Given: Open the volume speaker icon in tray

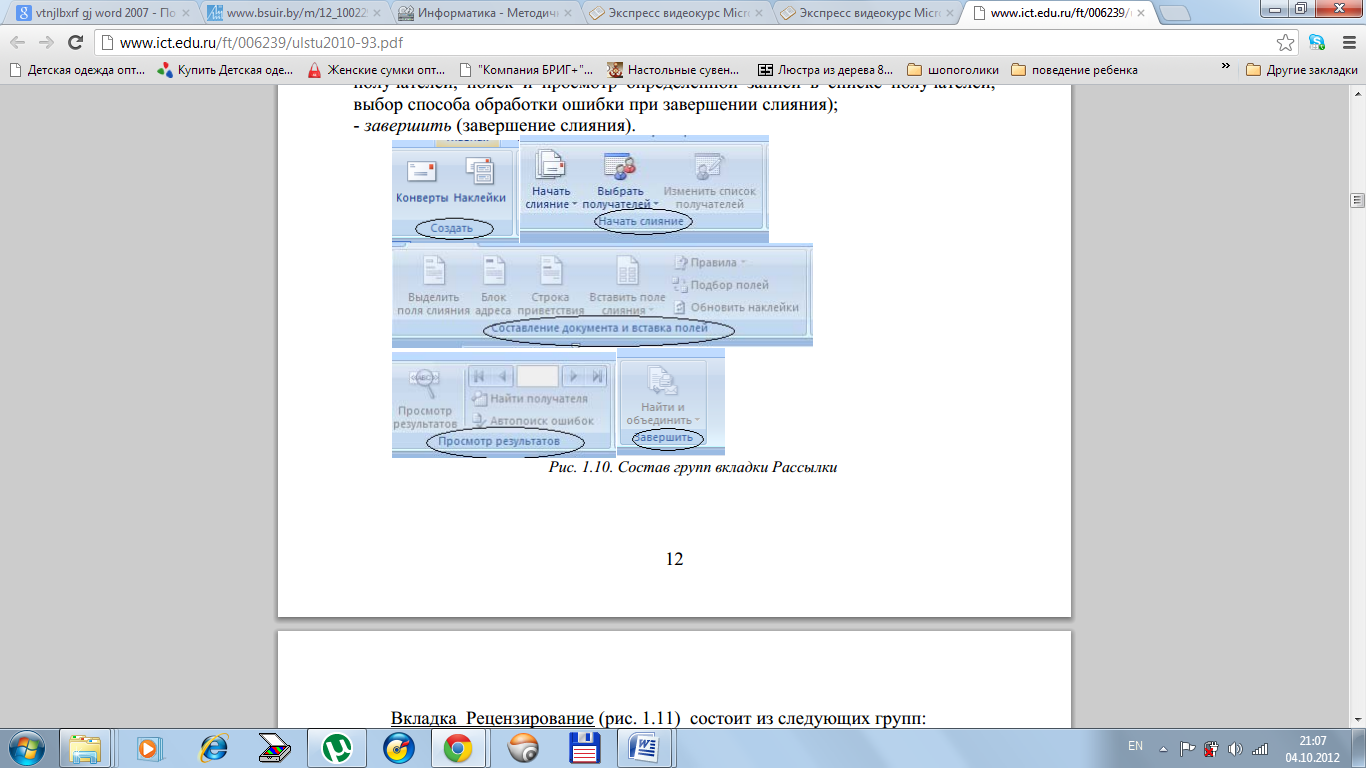Looking at the screenshot, I should [1235, 747].
